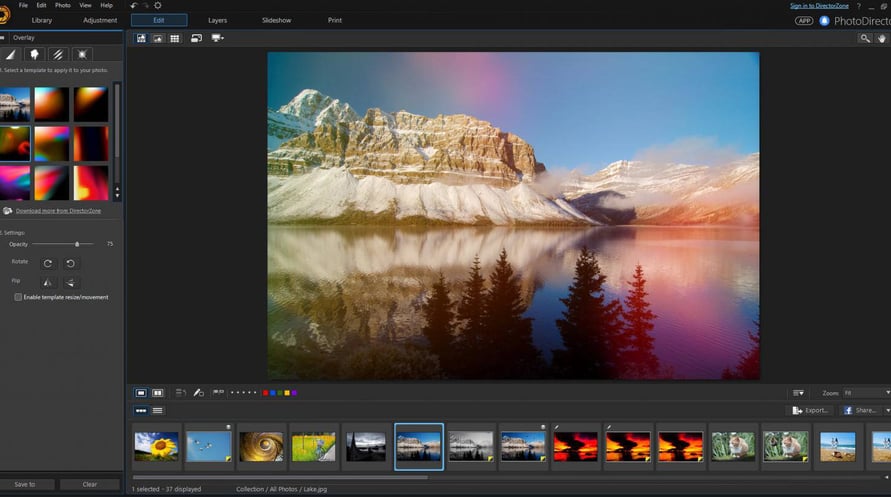Open the Help menu

106,5
